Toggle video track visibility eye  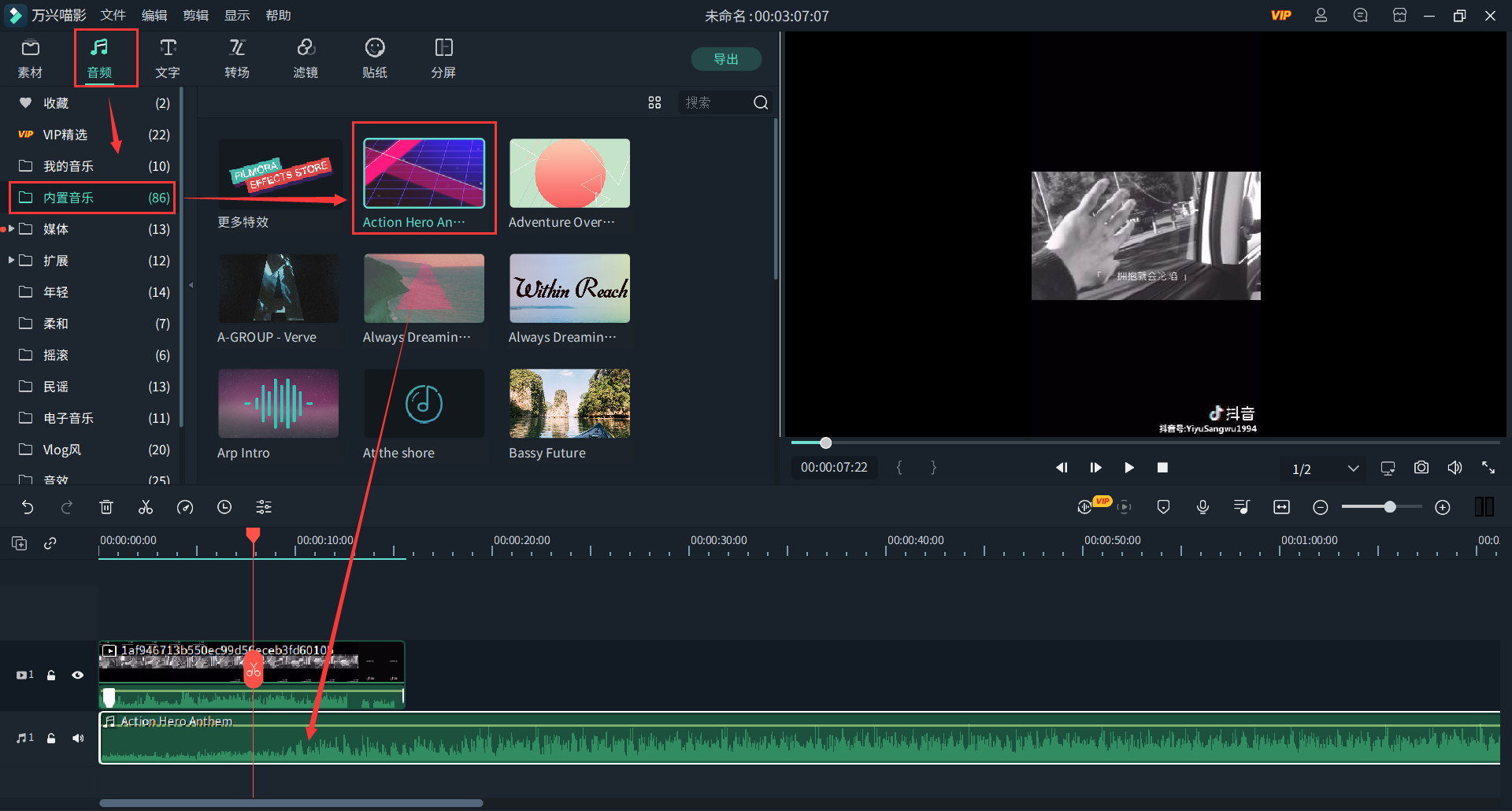point(77,675)
